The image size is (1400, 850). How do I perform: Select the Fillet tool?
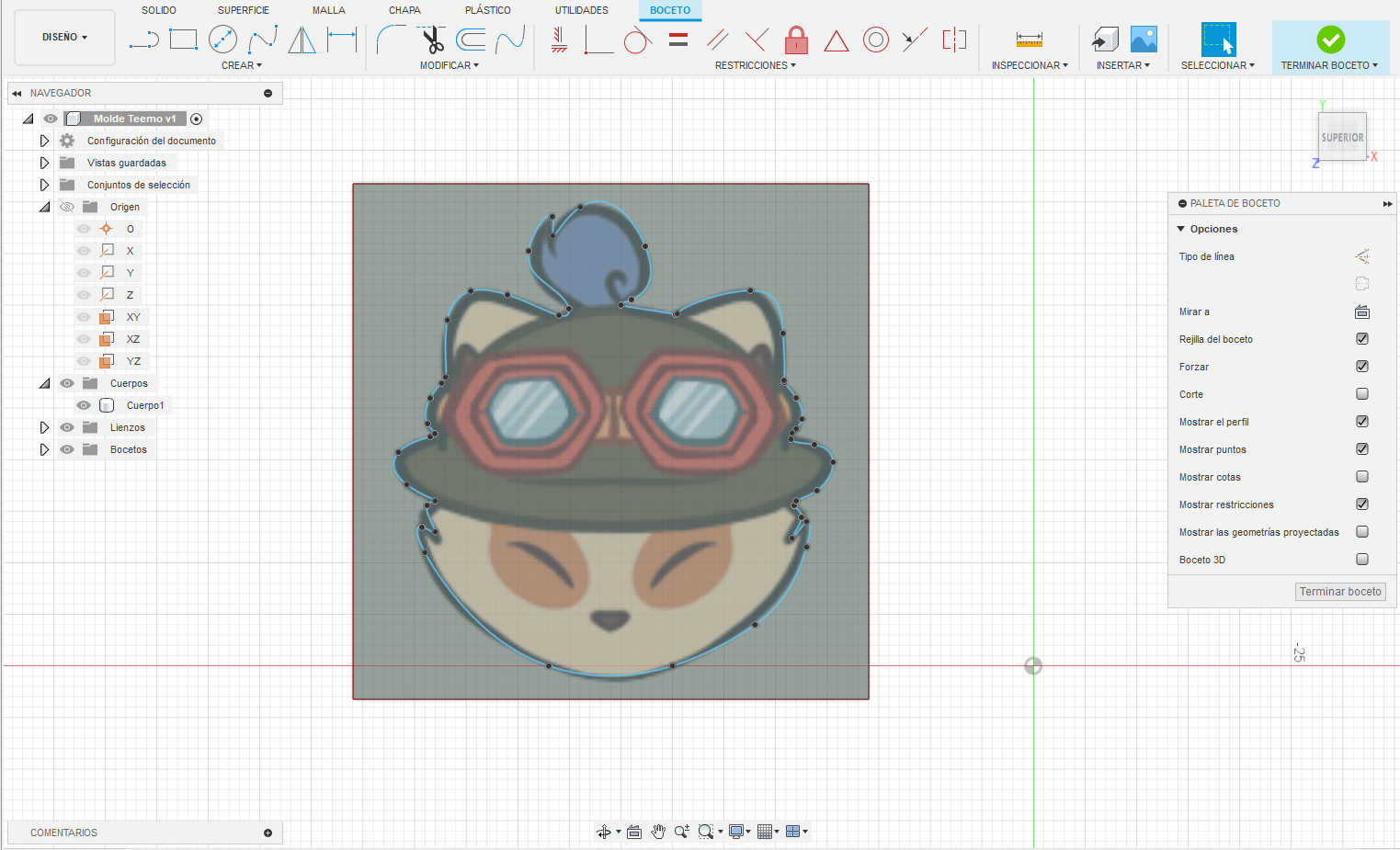(391, 40)
